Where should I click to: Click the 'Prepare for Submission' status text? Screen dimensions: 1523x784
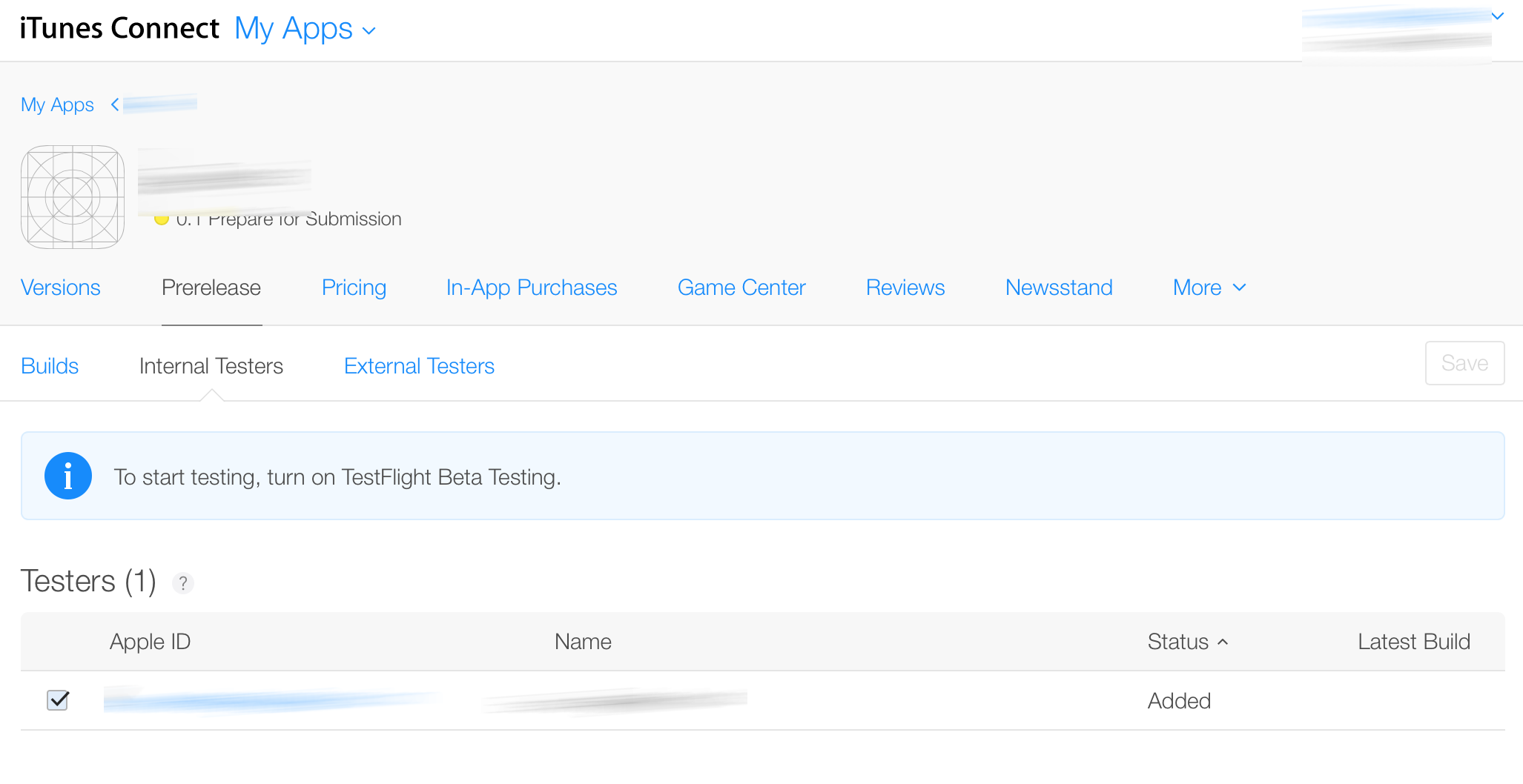point(305,219)
